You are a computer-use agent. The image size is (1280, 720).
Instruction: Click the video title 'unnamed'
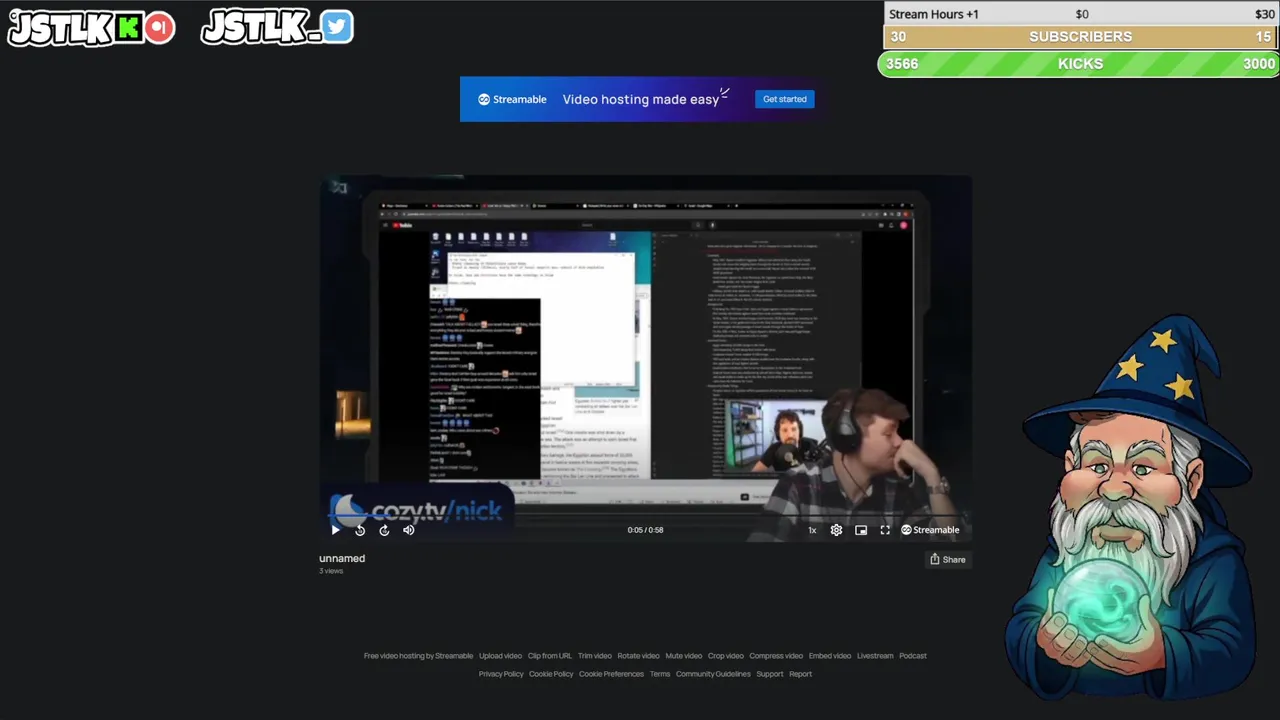click(x=342, y=558)
